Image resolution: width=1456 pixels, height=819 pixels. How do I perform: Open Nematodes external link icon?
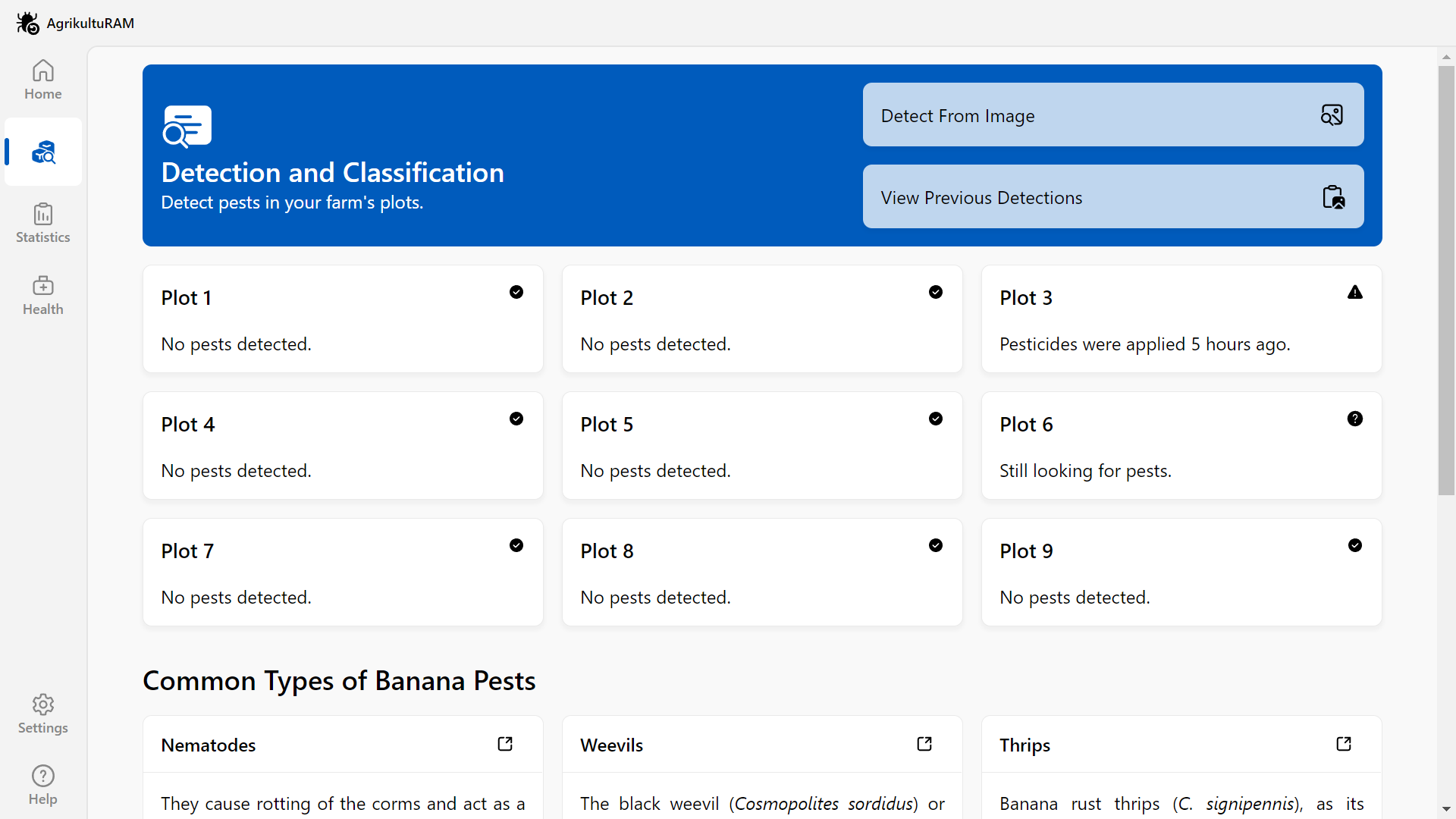505,744
